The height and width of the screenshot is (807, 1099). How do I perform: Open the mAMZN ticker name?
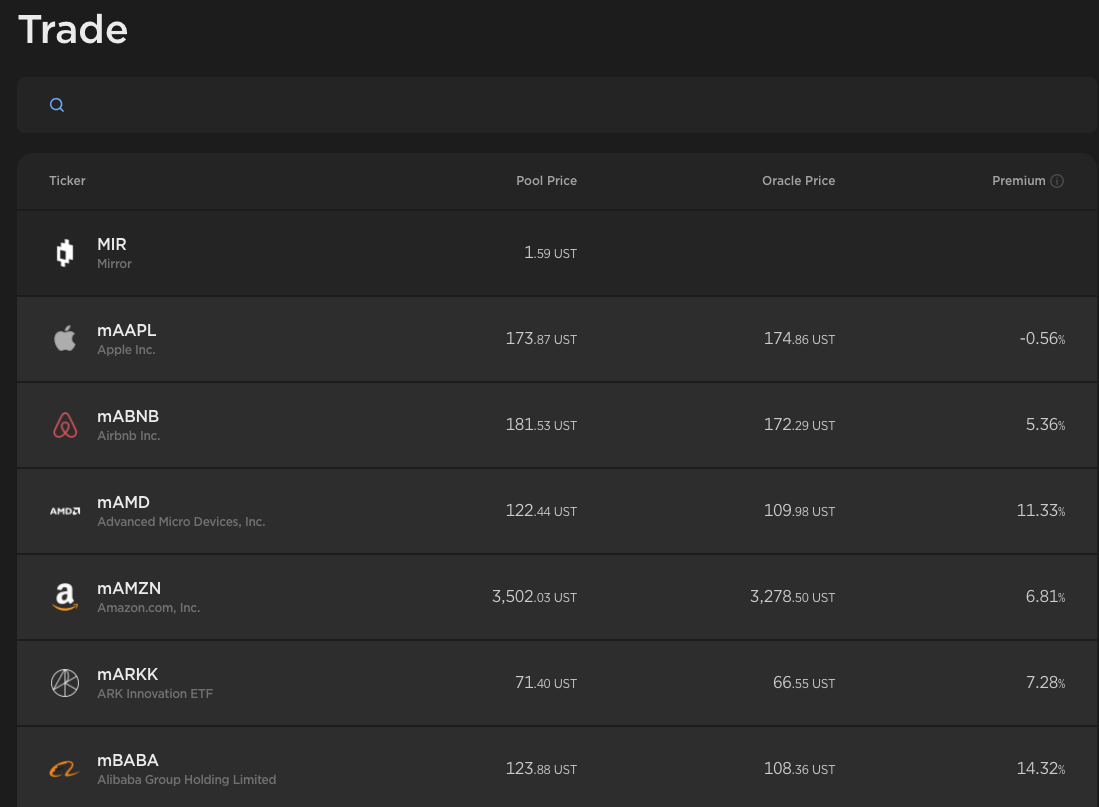129,588
